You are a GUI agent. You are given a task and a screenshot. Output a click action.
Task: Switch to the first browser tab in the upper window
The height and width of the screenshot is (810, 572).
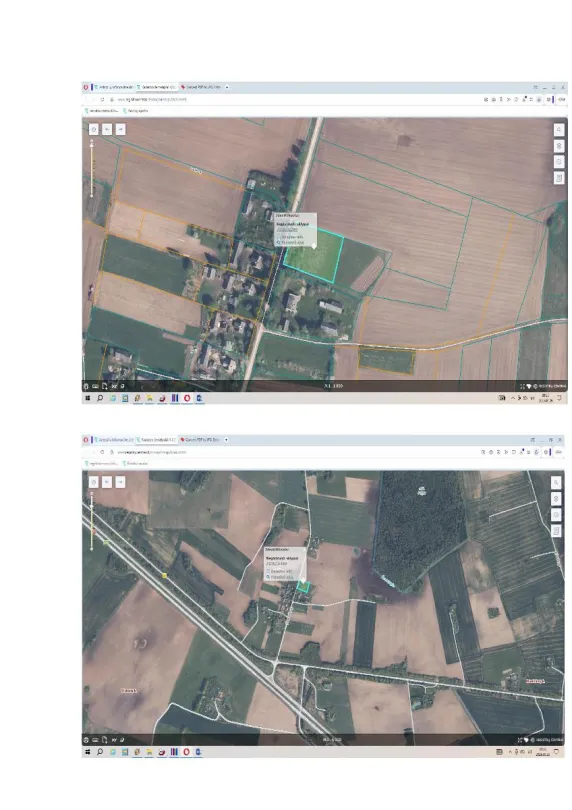tap(114, 87)
